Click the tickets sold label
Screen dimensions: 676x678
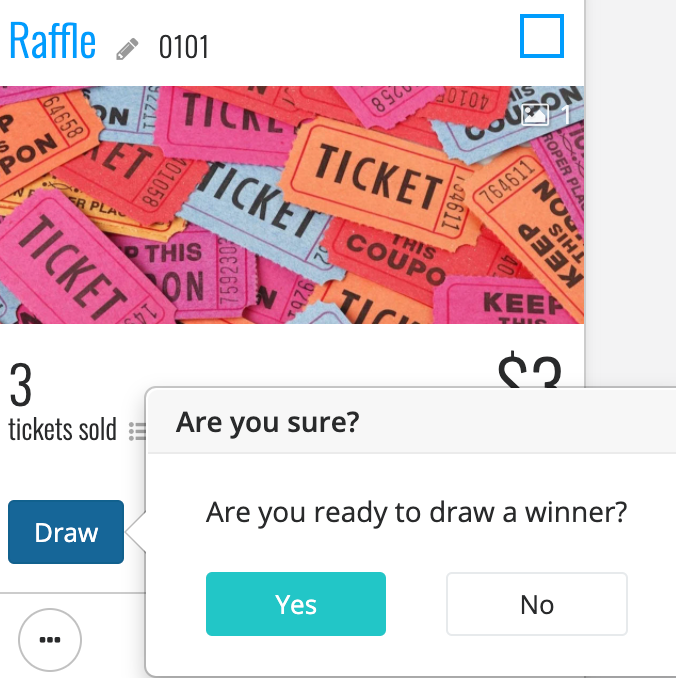click(63, 429)
